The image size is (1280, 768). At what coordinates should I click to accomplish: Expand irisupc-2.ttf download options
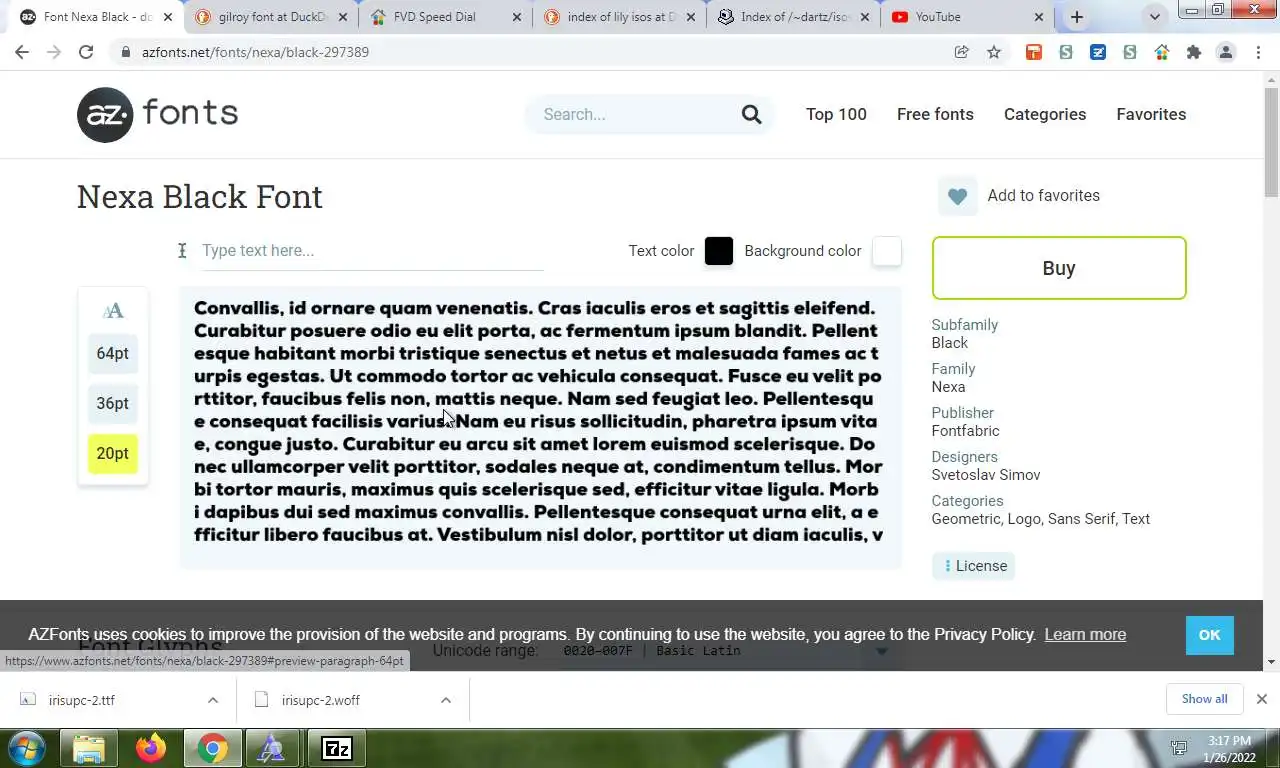tap(213, 700)
